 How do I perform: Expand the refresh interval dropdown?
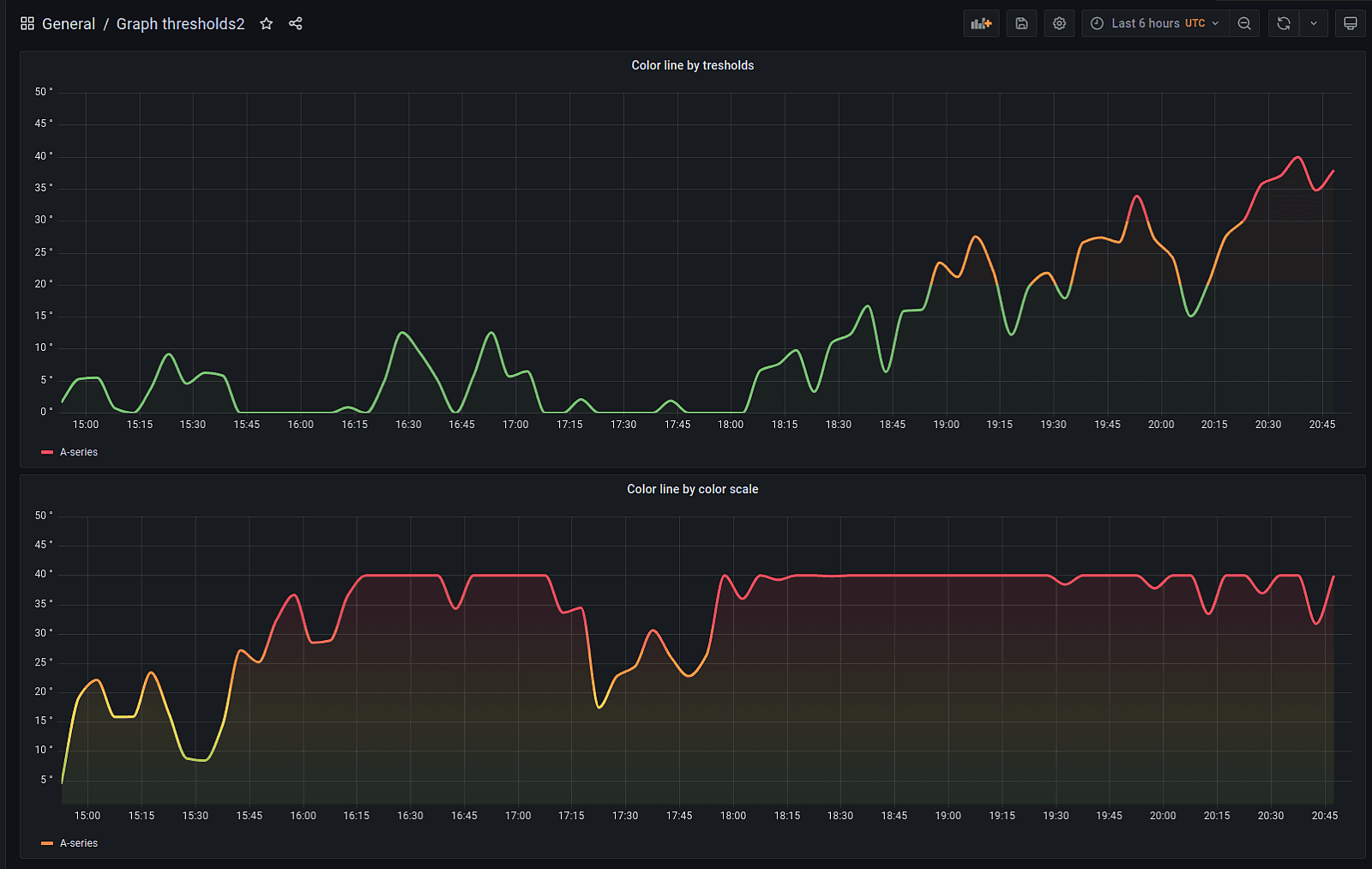click(1314, 24)
